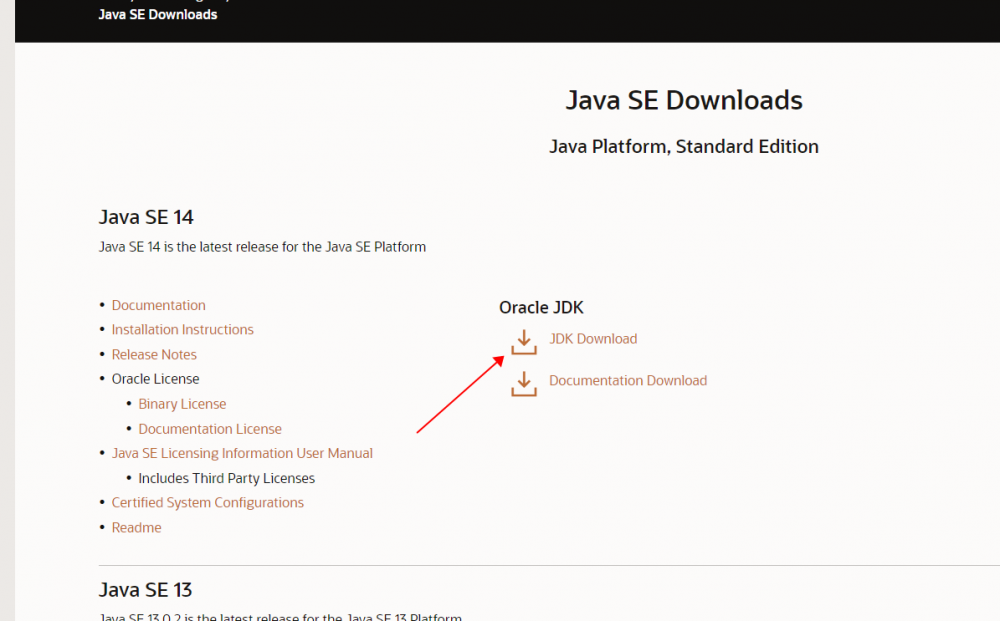Go to Installation Instructions
This screenshot has width=1000, height=621.
tap(183, 330)
